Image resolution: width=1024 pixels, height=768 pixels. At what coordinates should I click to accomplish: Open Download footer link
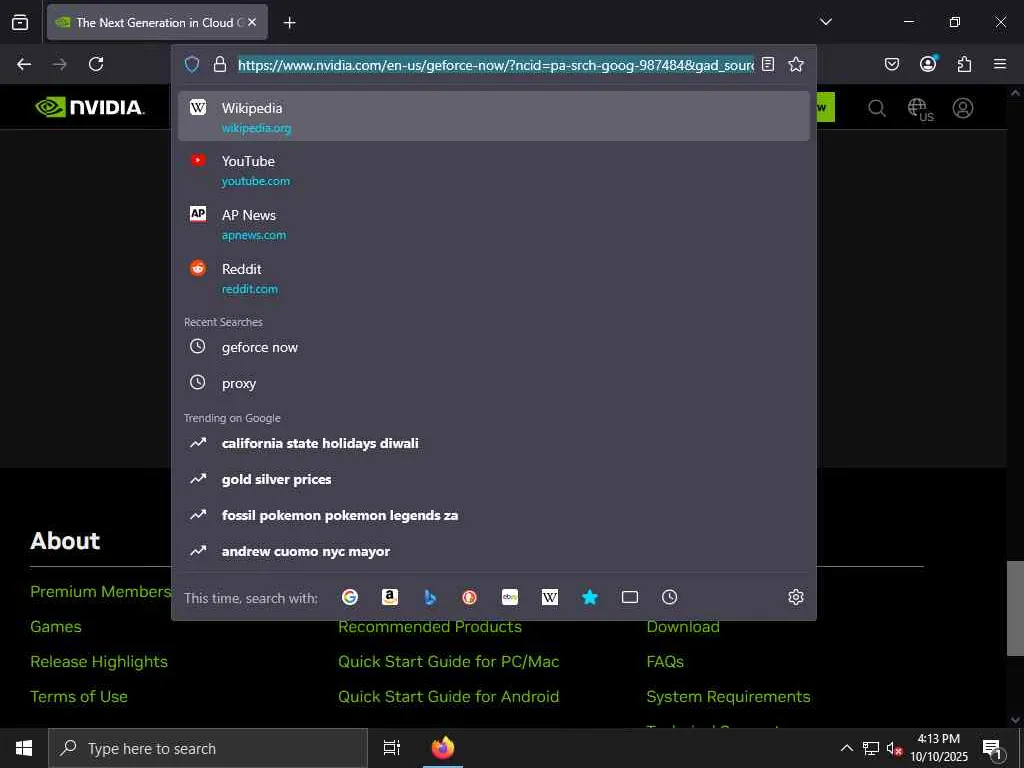[682, 626]
